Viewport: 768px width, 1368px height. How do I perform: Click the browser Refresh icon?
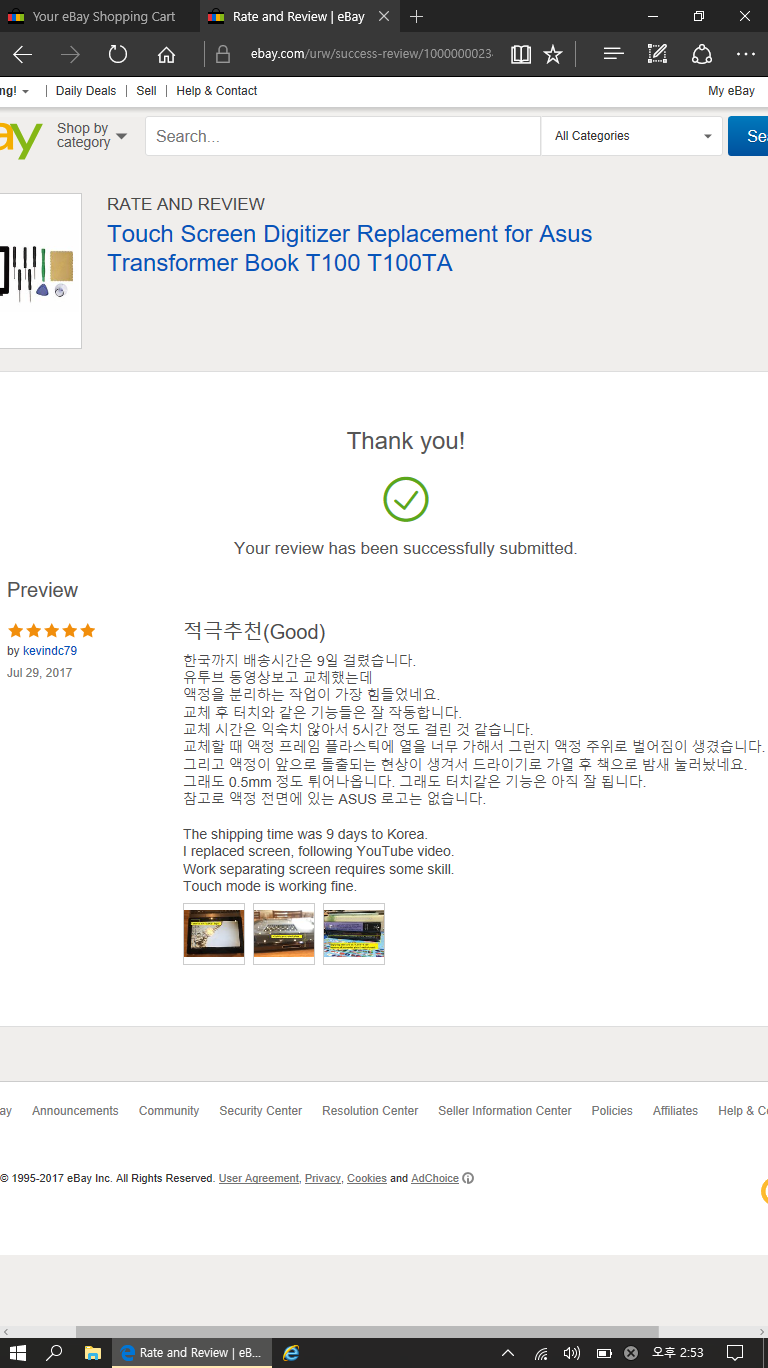point(118,54)
